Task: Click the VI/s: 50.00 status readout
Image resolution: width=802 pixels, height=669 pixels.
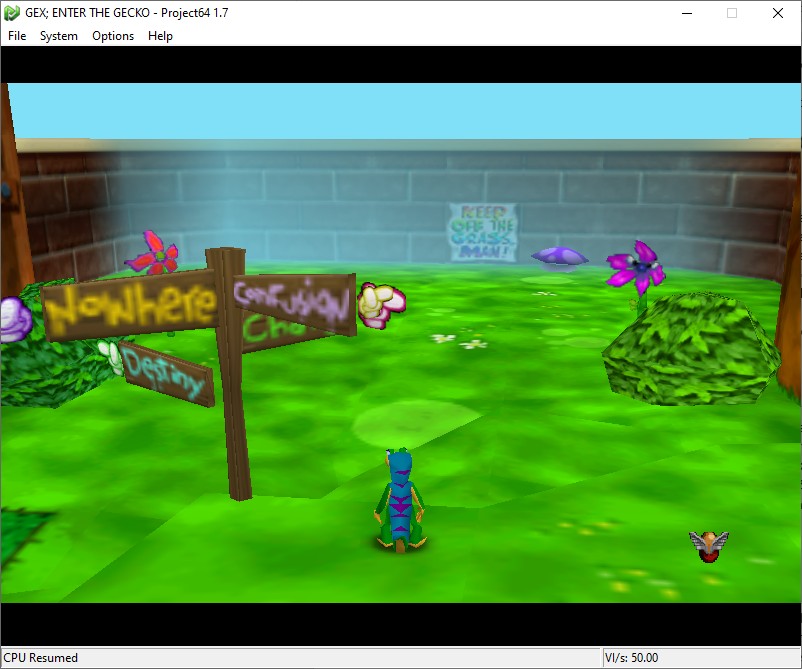Action: pyautogui.click(x=631, y=658)
